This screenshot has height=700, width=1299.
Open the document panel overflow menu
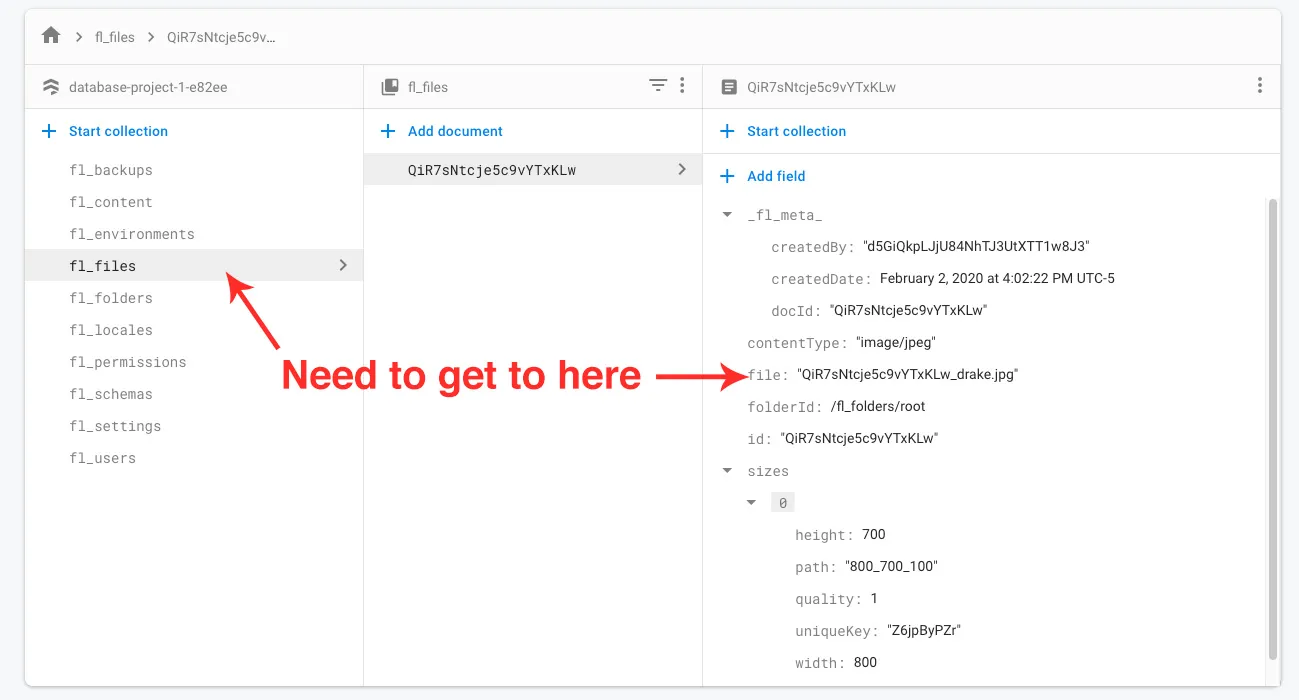pyautogui.click(x=1260, y=86)
